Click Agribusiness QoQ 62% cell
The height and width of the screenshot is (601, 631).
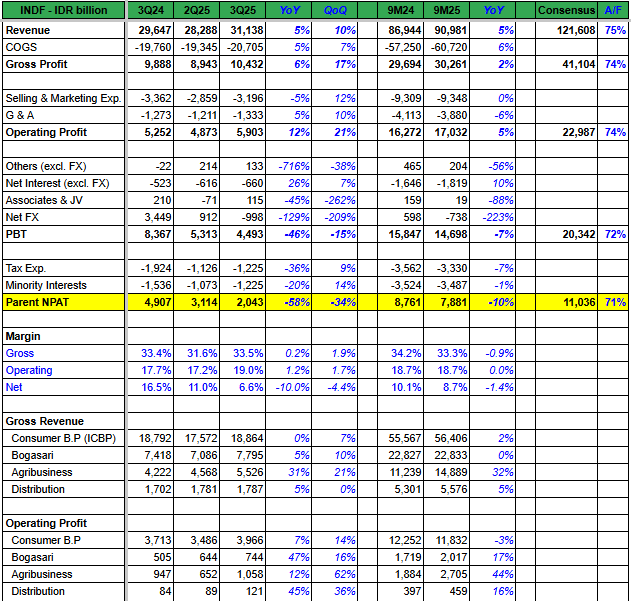[344, 574]
